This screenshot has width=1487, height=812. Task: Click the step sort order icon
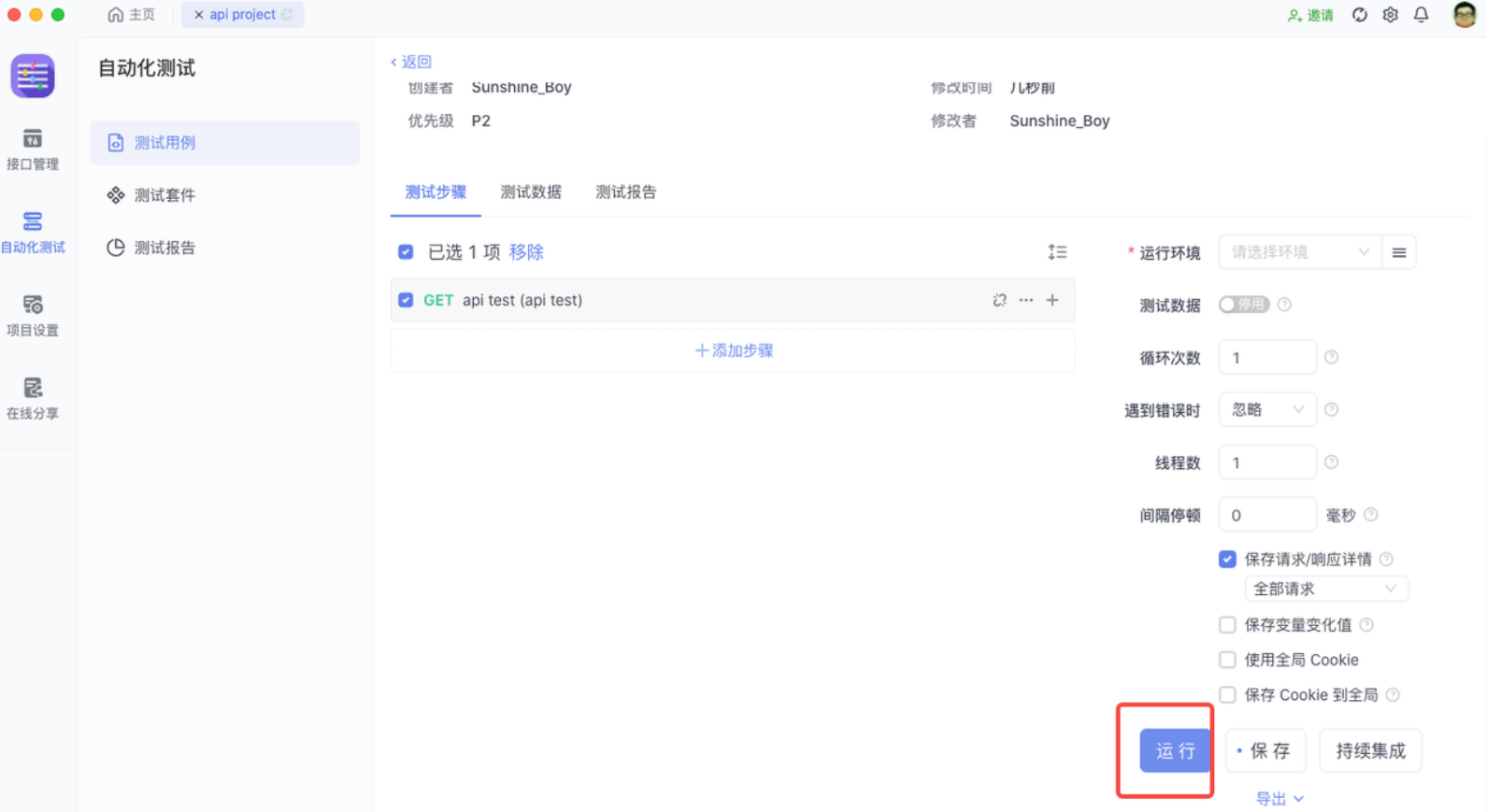(x=1057, y=252)
